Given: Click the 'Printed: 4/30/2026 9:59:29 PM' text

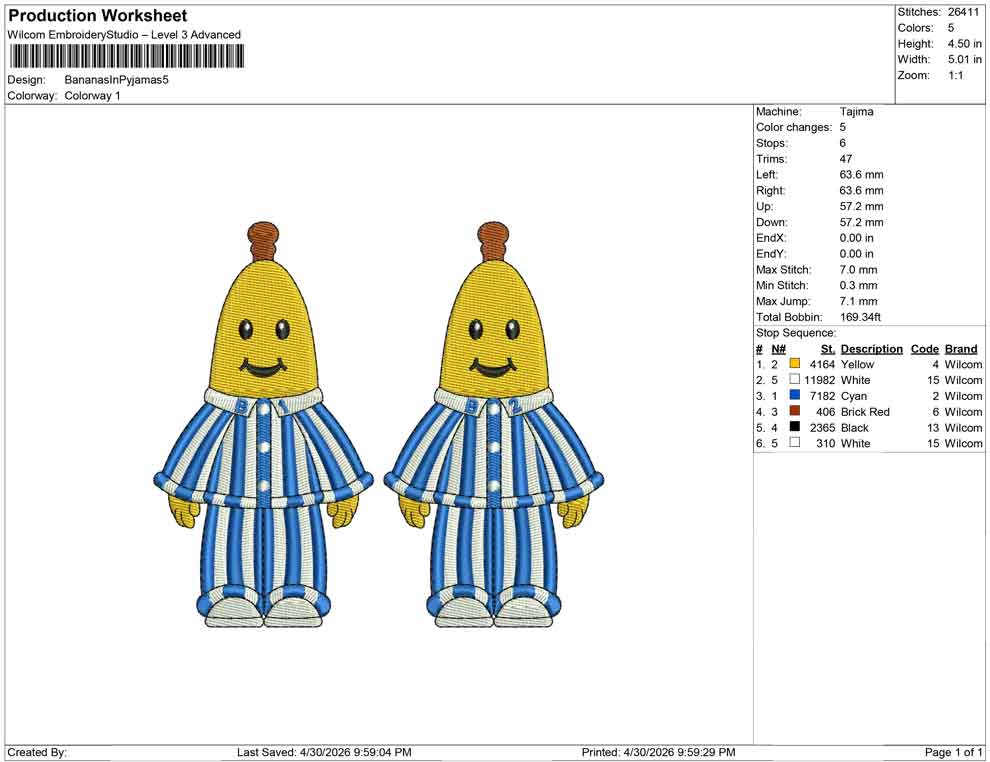Looking at the screenshot, I should tap(659, 752).
